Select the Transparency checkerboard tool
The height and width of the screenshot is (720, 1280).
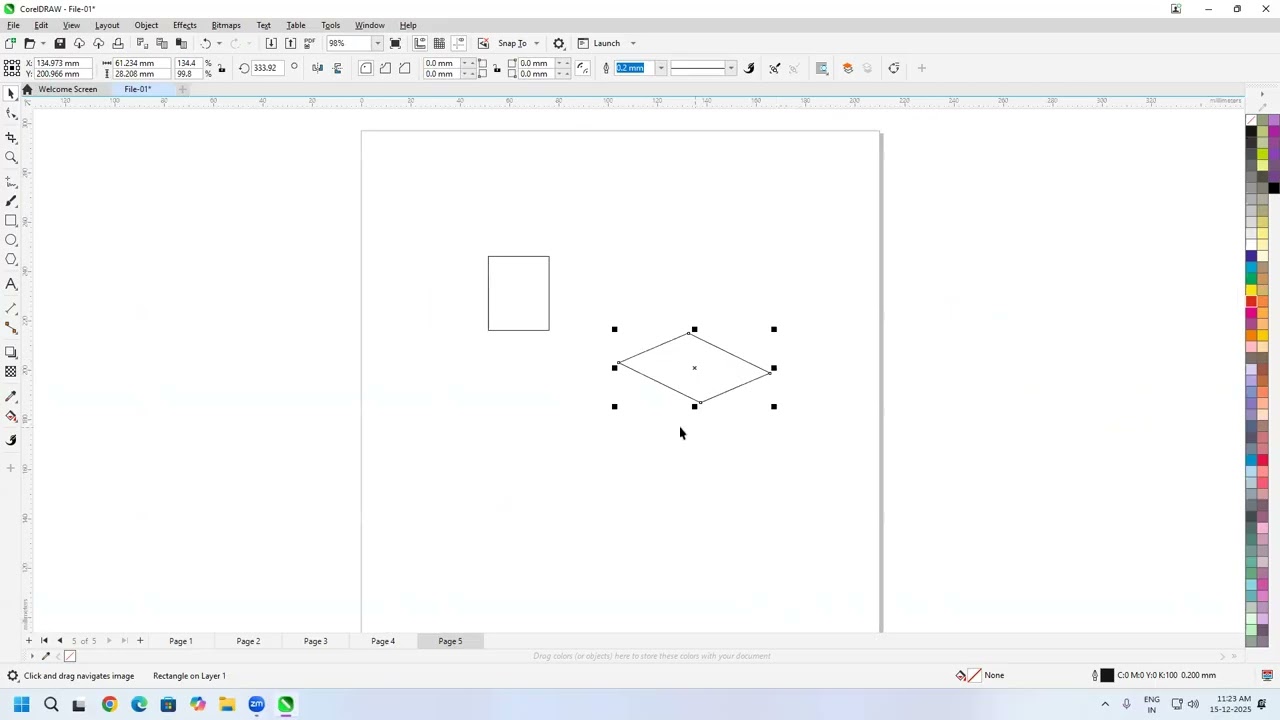click(11, 372)
